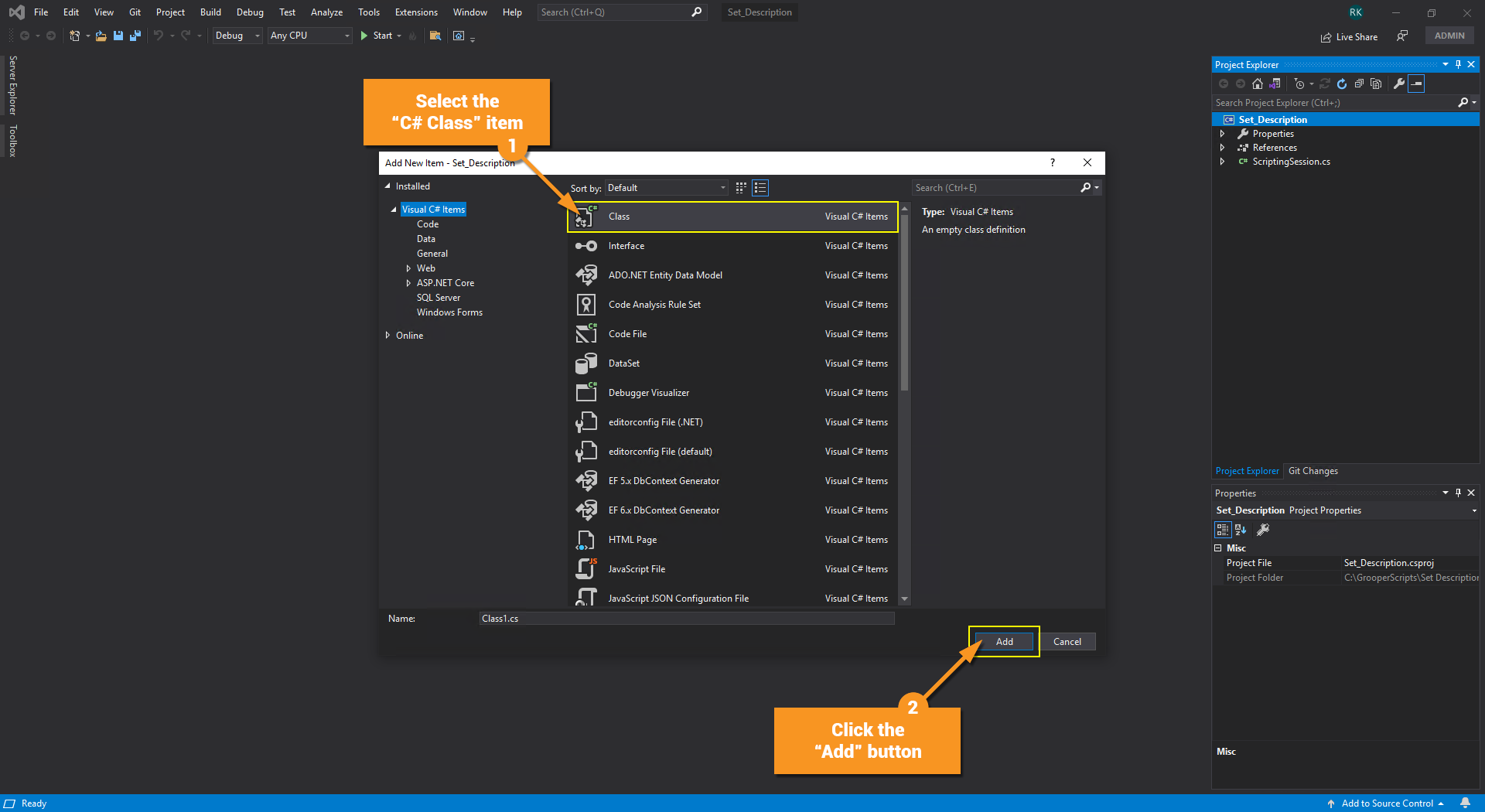Screen dimensions: 1485x812
Task: Click Save icon in main toolbar
Action: click(118, 36)
